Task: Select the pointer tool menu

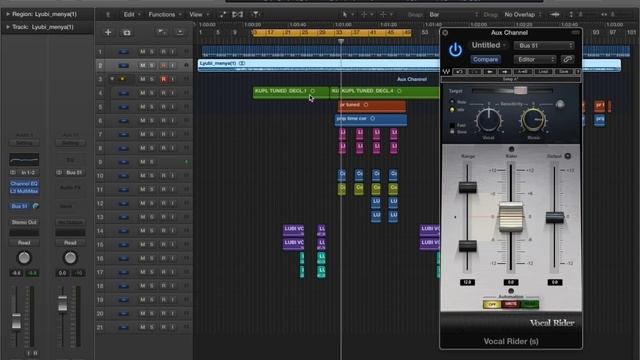Action: 347,14
